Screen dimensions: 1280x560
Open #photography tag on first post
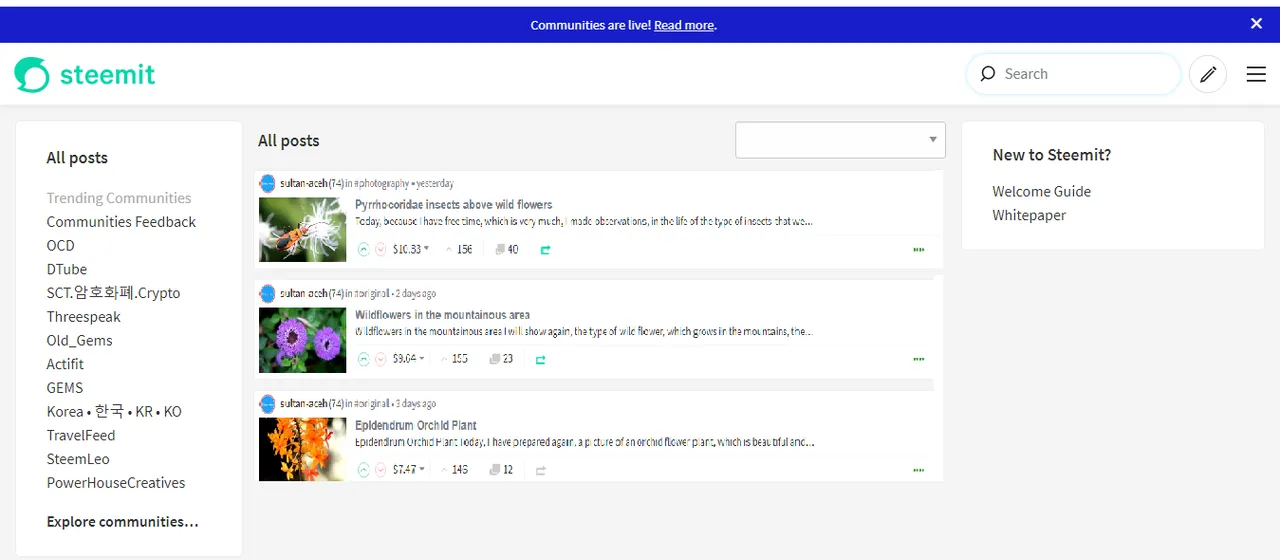[x=382, y=184]
